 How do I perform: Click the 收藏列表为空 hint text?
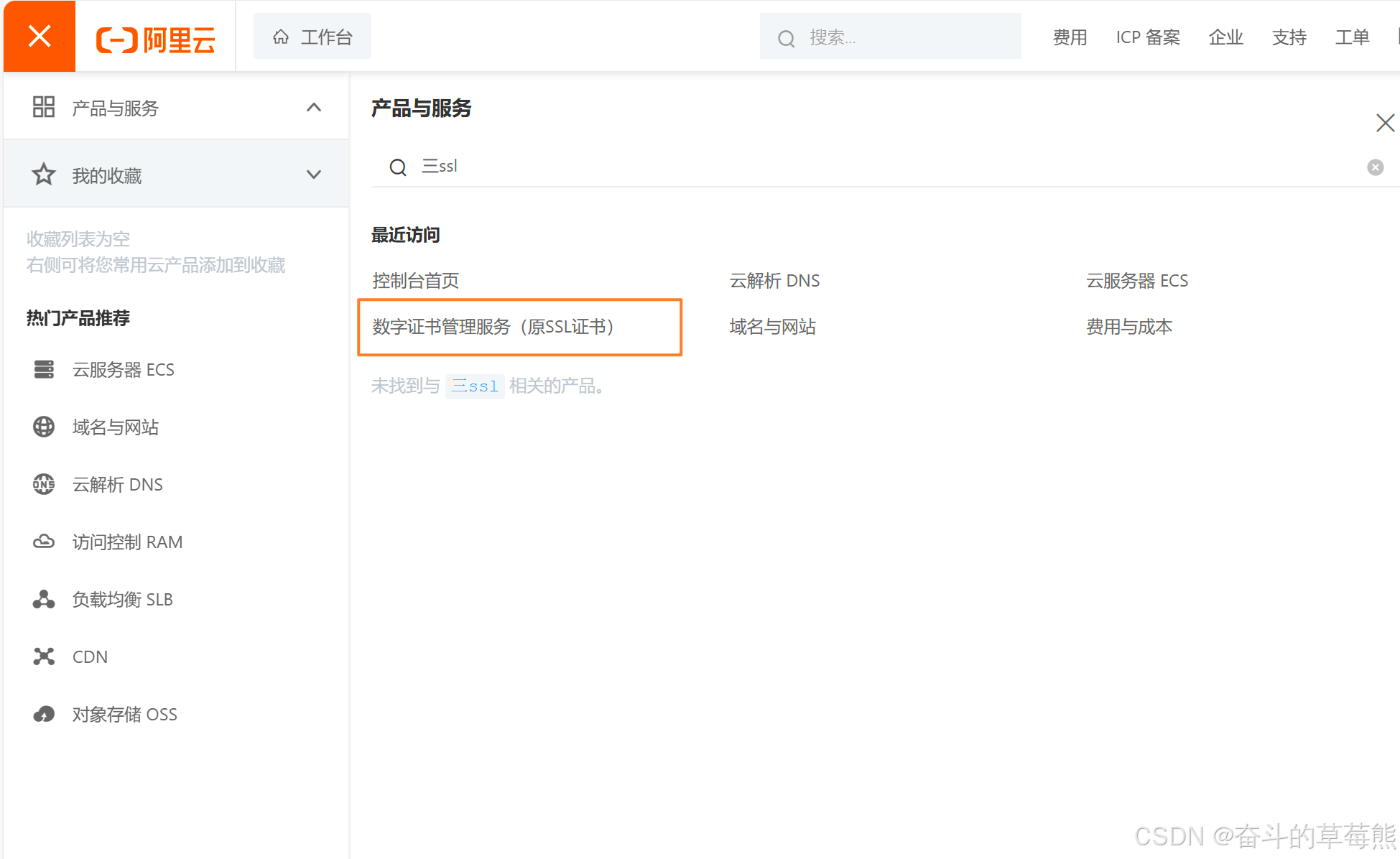[x=78, y=238]
